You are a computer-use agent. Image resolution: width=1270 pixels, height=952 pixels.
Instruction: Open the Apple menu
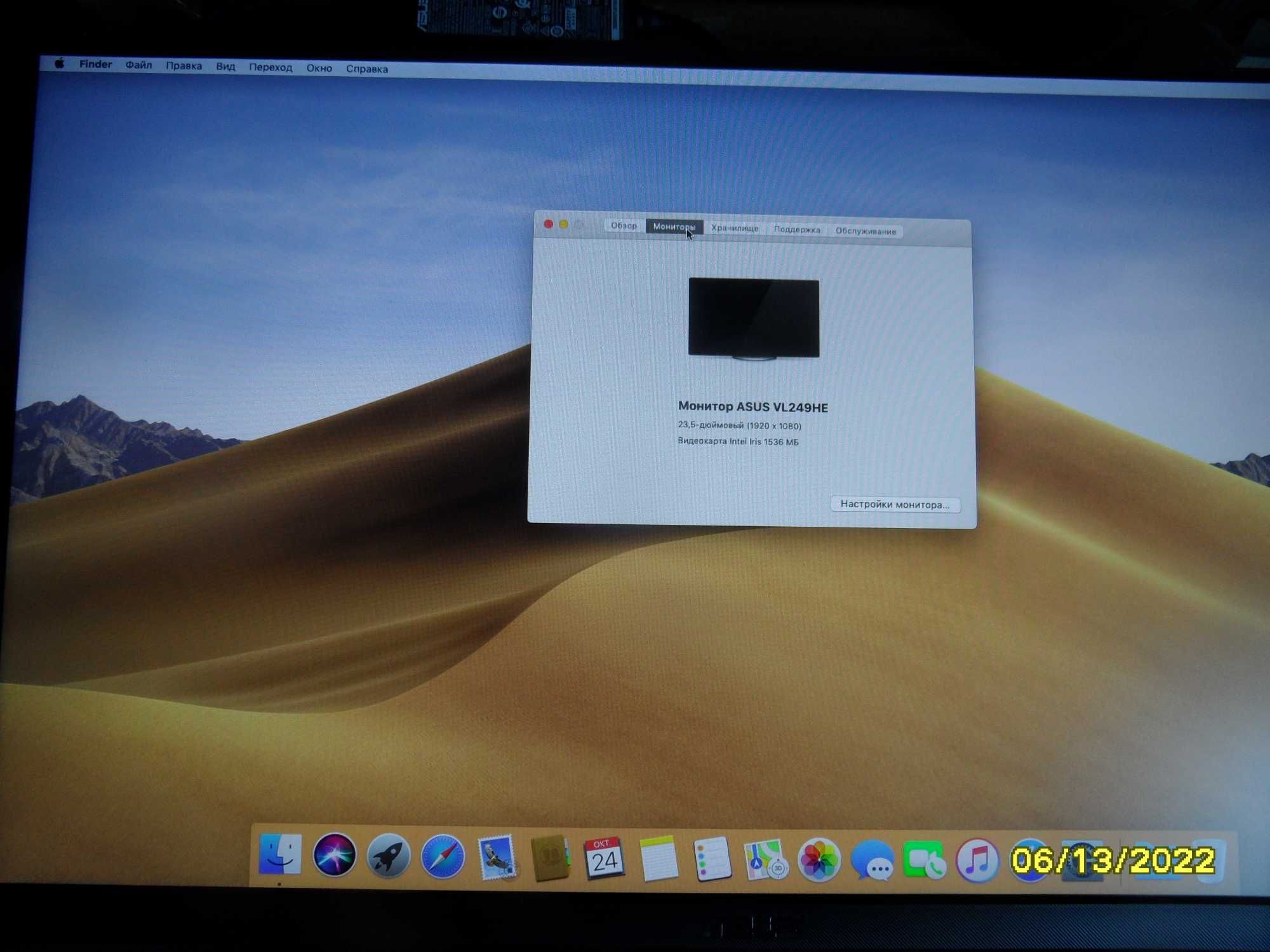[60, 63]
